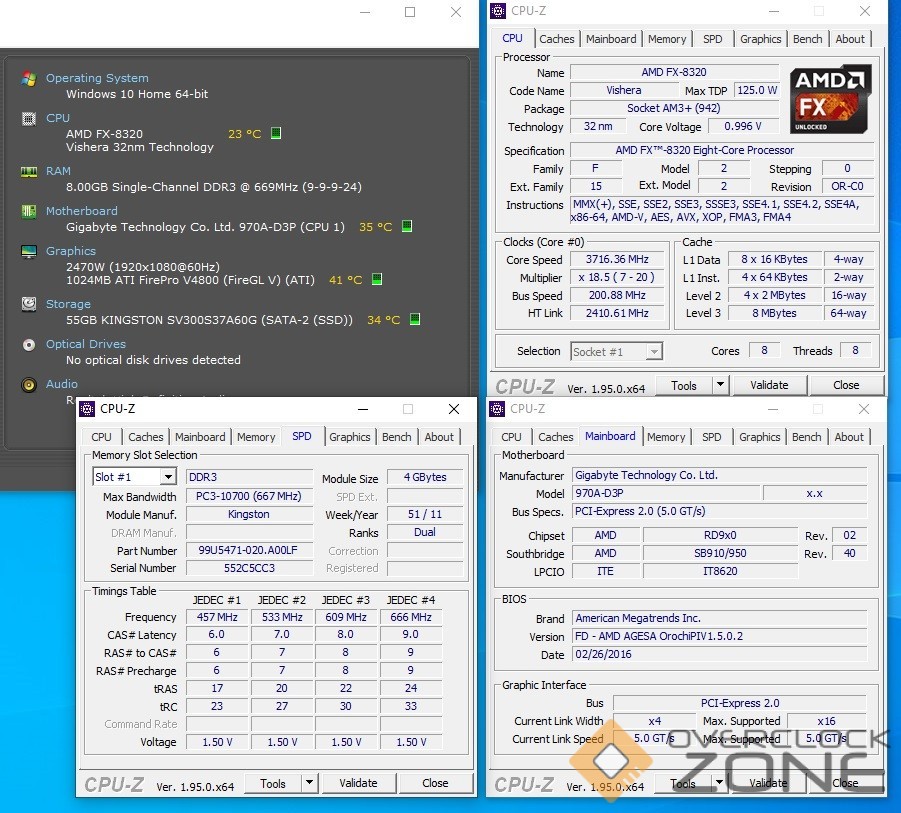
Task: Open the Optical Drives section link
Action: coord(86,344)
